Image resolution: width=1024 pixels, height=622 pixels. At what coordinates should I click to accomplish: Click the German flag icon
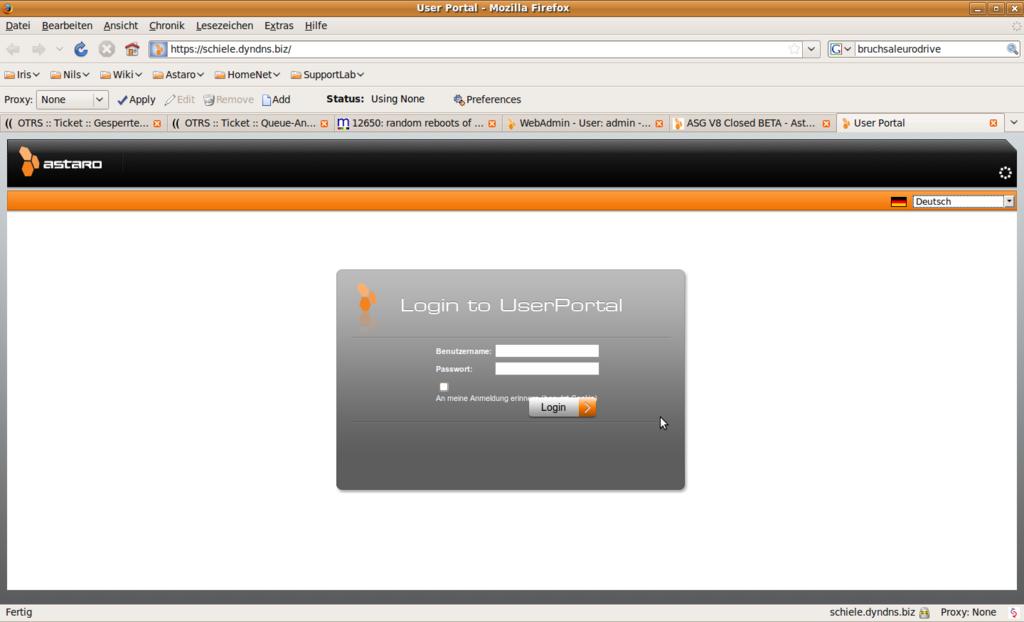[x=899, y=202]
